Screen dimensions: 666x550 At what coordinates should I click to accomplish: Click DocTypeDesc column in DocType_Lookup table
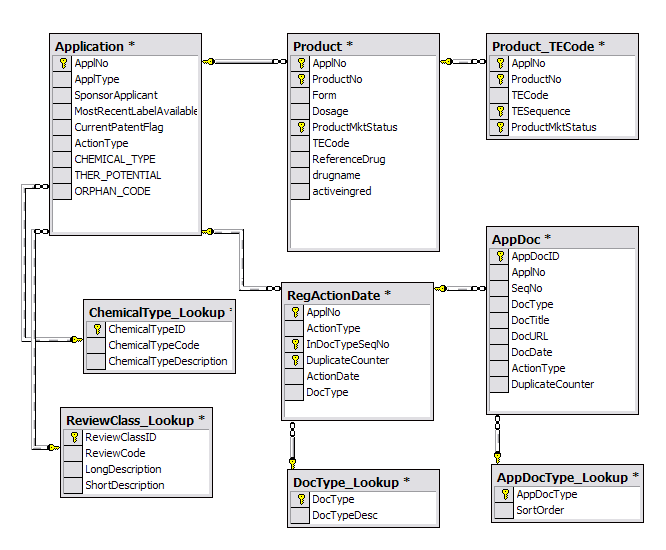[x=344, y=515]
